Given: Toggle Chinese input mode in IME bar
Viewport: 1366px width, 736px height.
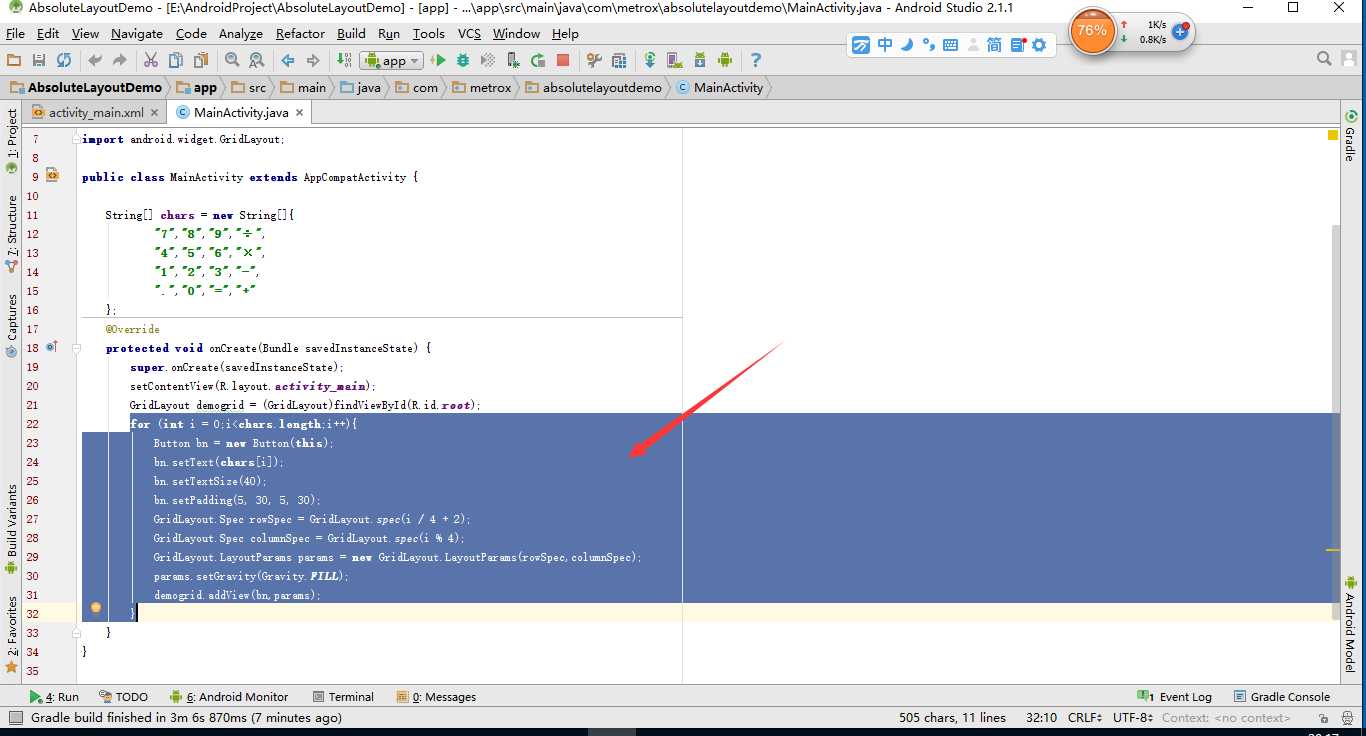Looking at the screenshot, I should (x=885, y=44).
